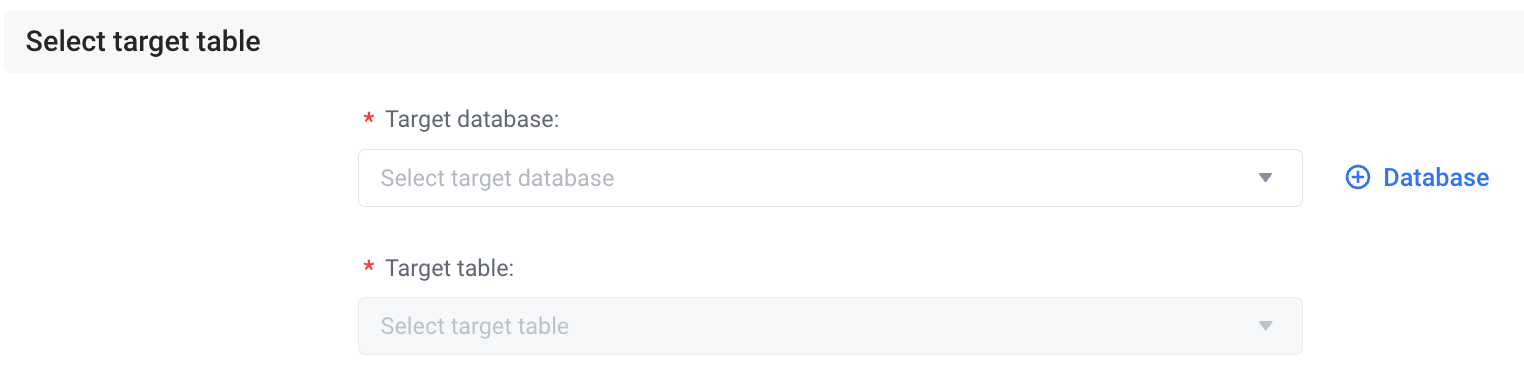This screenshot has height=382, width=1524.
Task: Expand the database list via its down triangle
Action: (1265, 178)
